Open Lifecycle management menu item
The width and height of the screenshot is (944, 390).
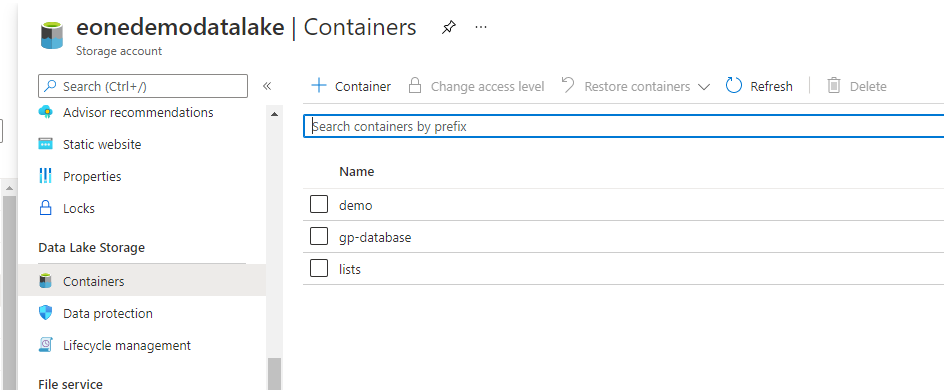pyautogui.click(x=127, y=345)
